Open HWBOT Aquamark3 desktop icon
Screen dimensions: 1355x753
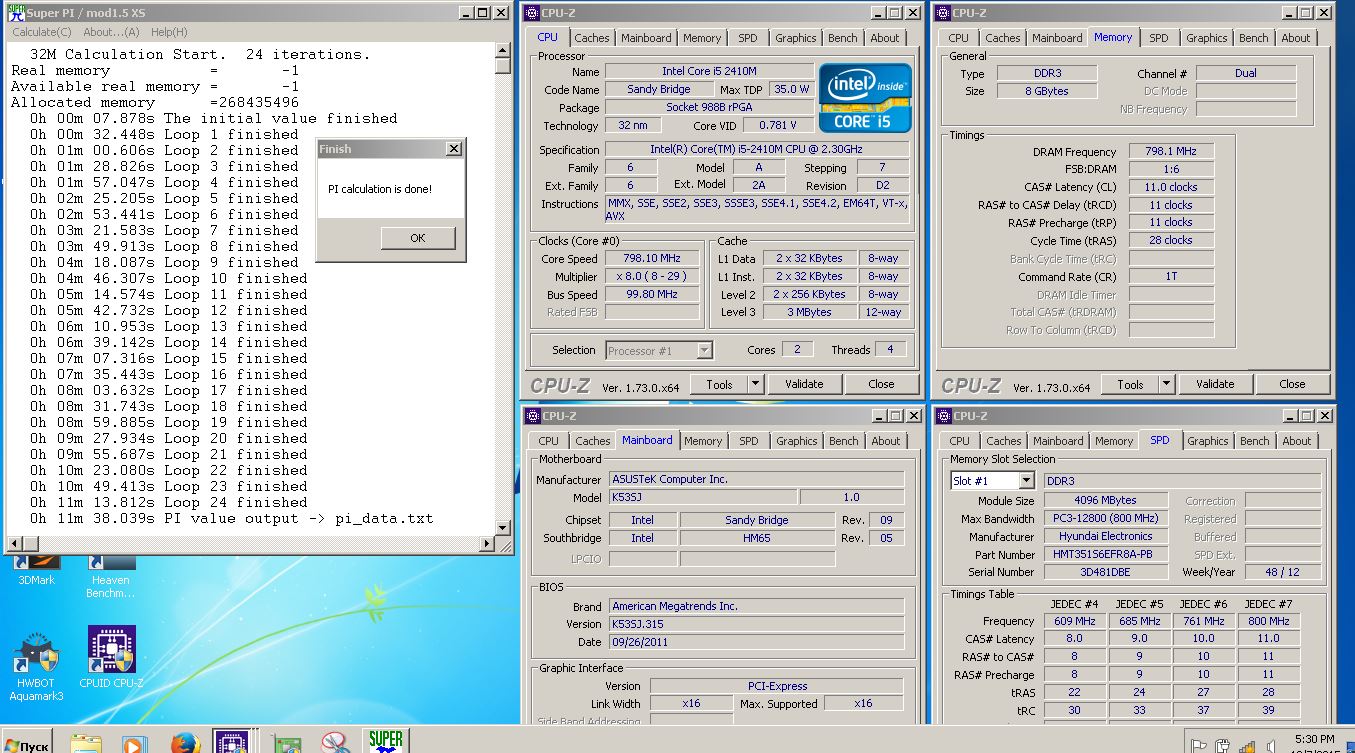click(36, 665)
